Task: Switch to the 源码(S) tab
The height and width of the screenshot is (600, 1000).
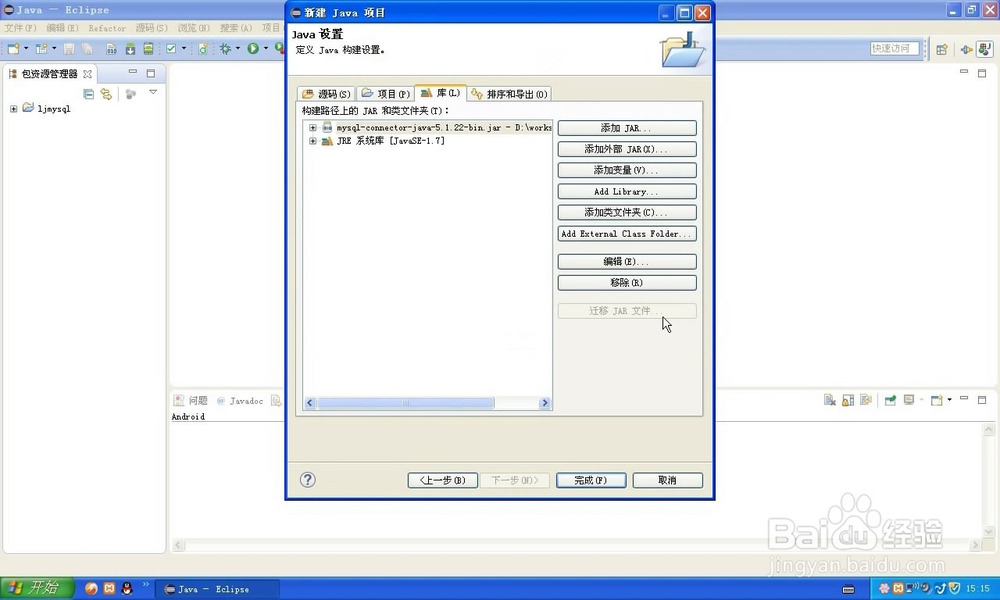Action: click(326, 94)
